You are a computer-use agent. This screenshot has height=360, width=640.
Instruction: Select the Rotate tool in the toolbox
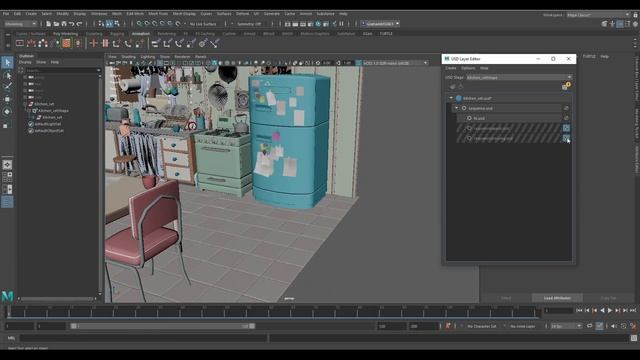7,111
